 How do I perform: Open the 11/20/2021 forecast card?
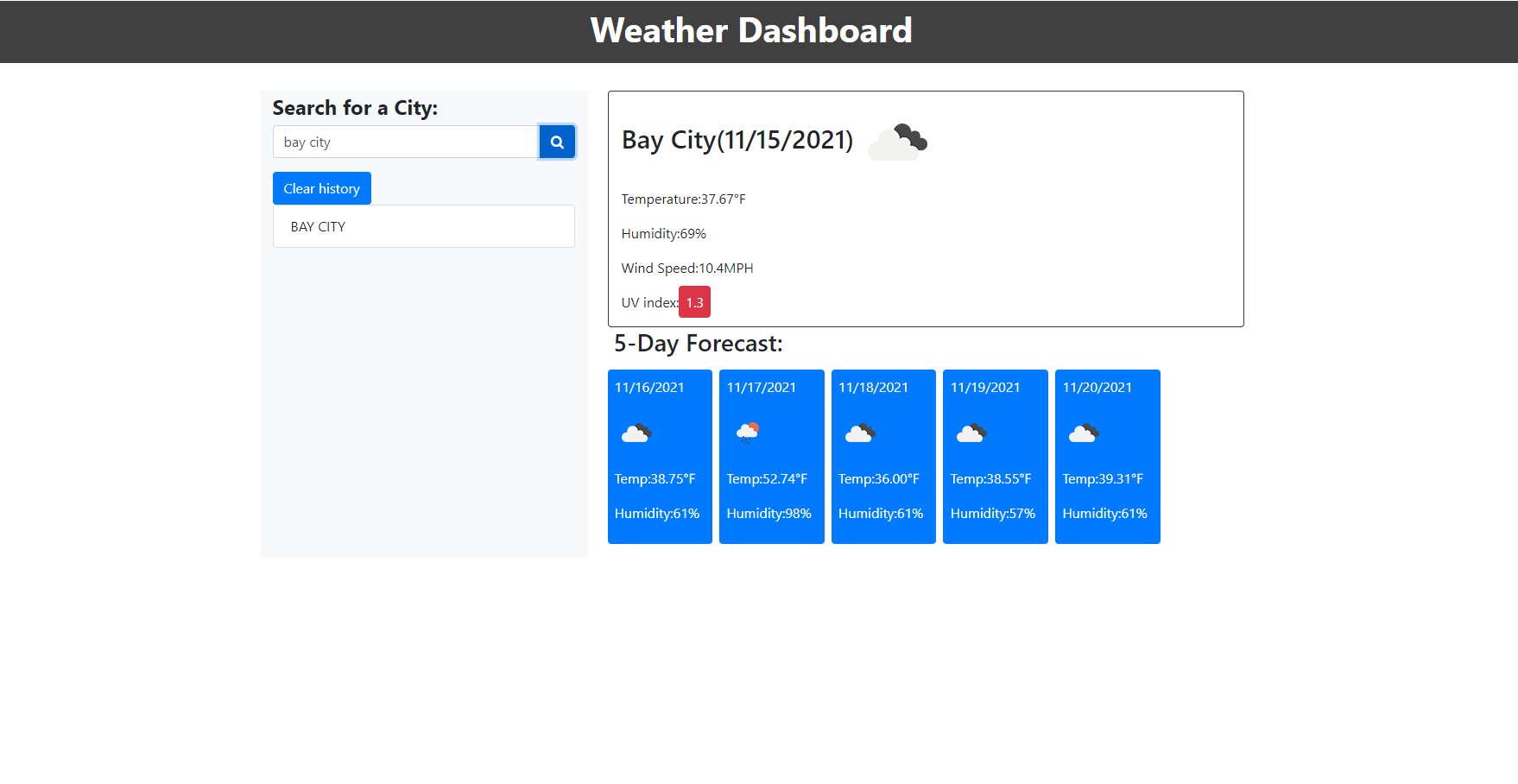(1107, 457)
